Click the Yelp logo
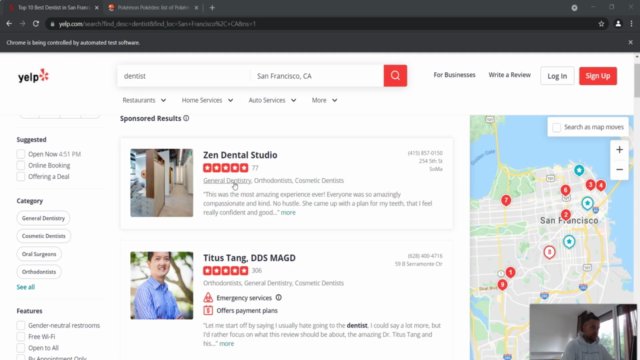 [33, 76]
